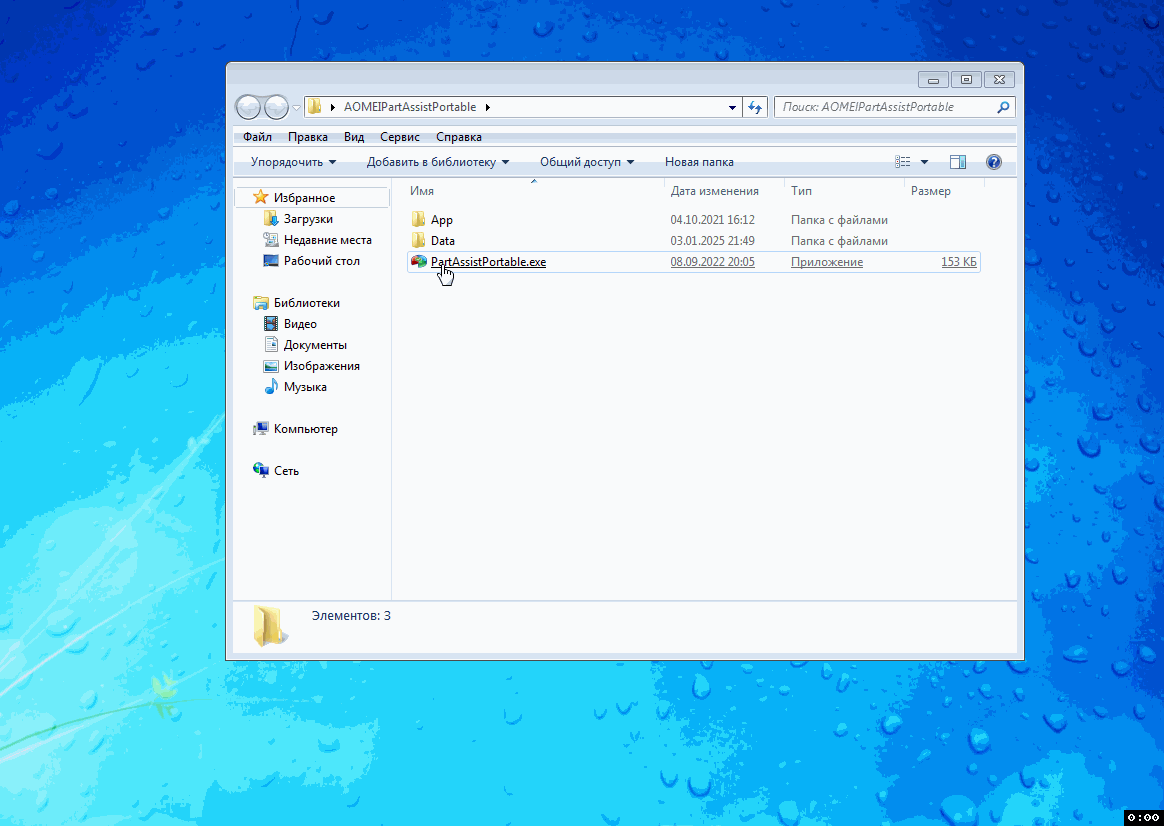Click date 08.09.2022 20:05 cell

[713, 262]
